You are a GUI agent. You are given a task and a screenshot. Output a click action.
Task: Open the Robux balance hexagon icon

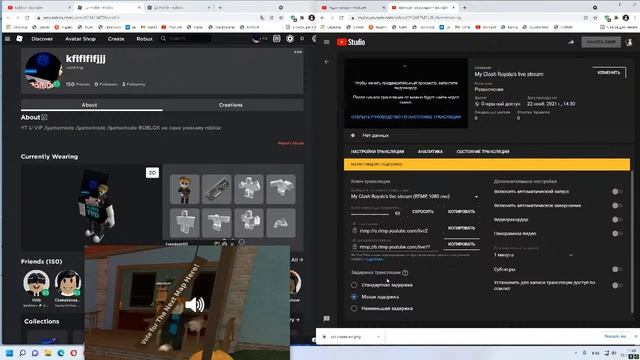coord(290,39)
